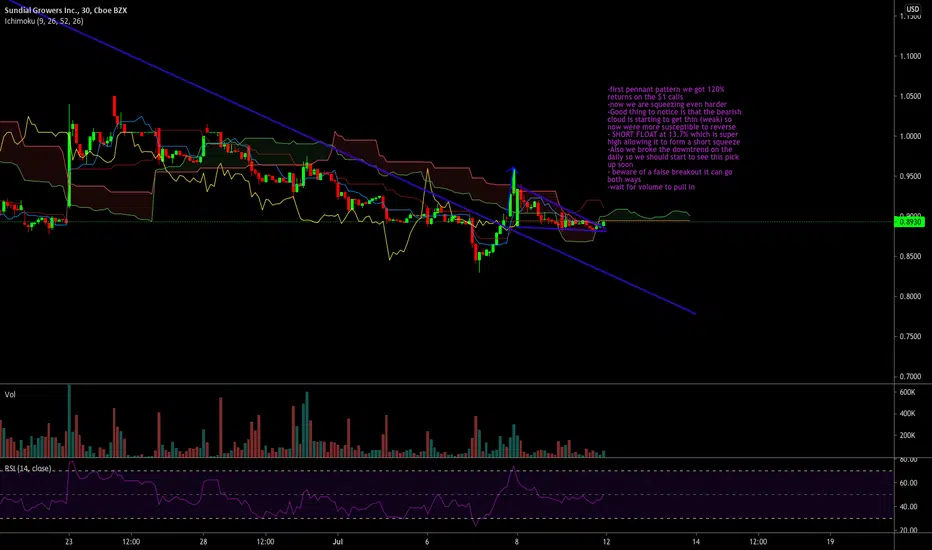Click the 40.00 RSI axis label
Viewport: 932px width, 550px height.
coord(908,507)
